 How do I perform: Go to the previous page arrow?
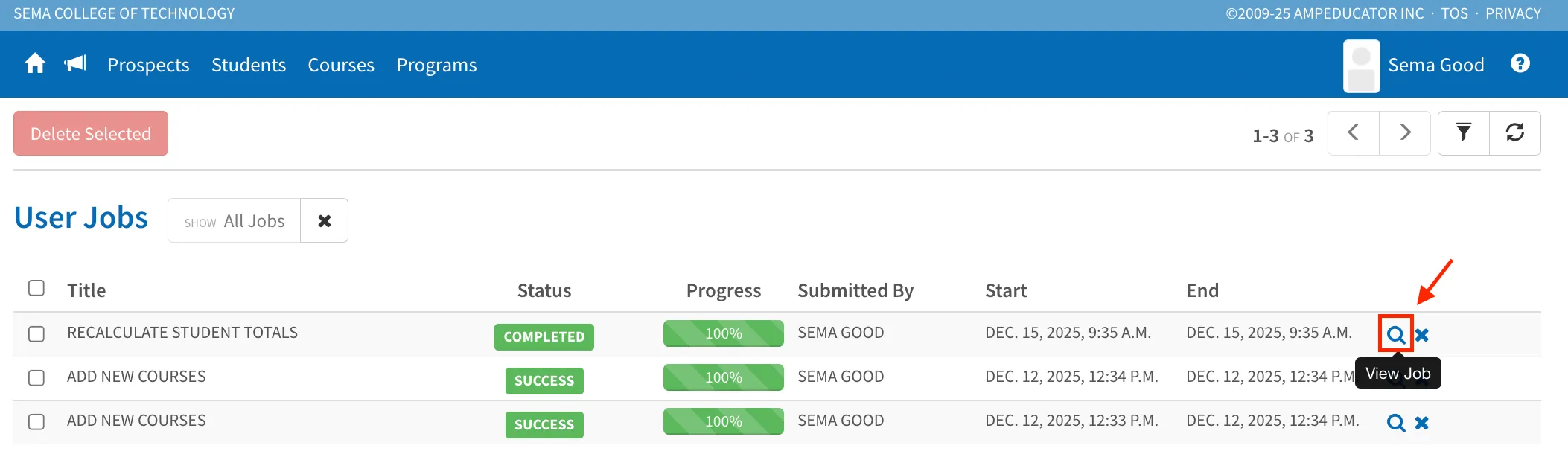point(1354,133)
